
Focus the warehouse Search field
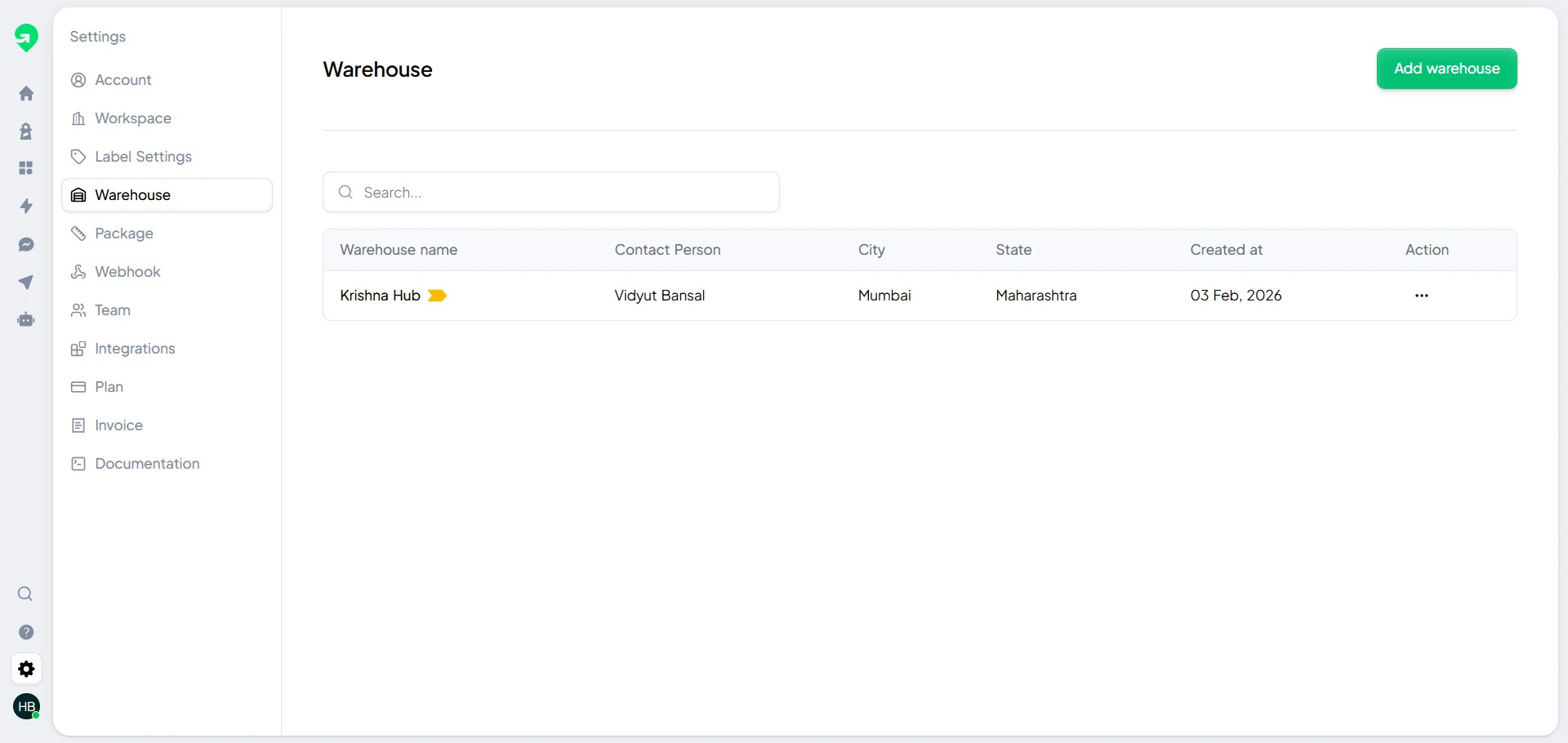tap(551, 192)
